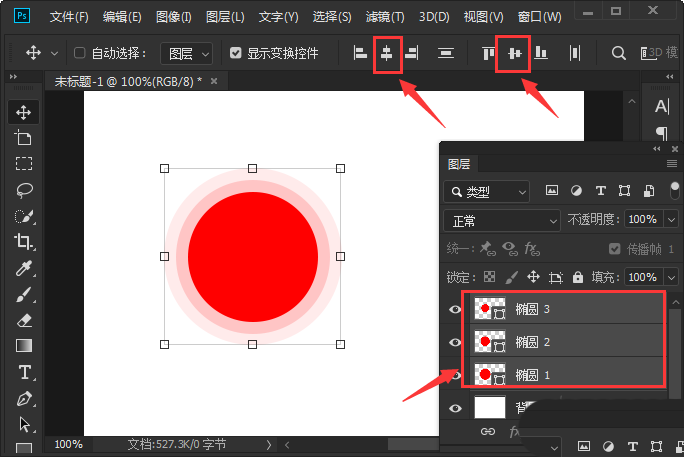The image size is (684, 457).
Task: Click align horizontal centers icon
Action: coord(386,53)
